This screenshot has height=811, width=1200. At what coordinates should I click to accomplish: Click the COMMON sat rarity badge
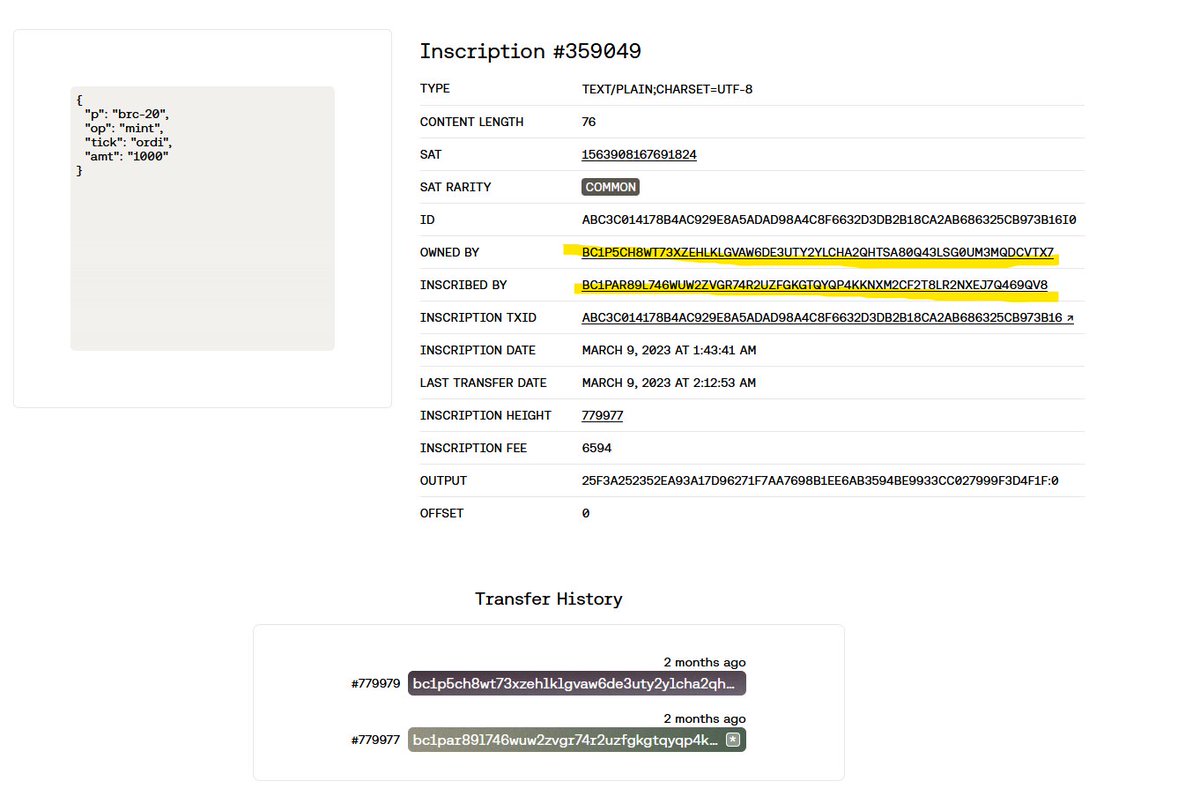point(610,187)
